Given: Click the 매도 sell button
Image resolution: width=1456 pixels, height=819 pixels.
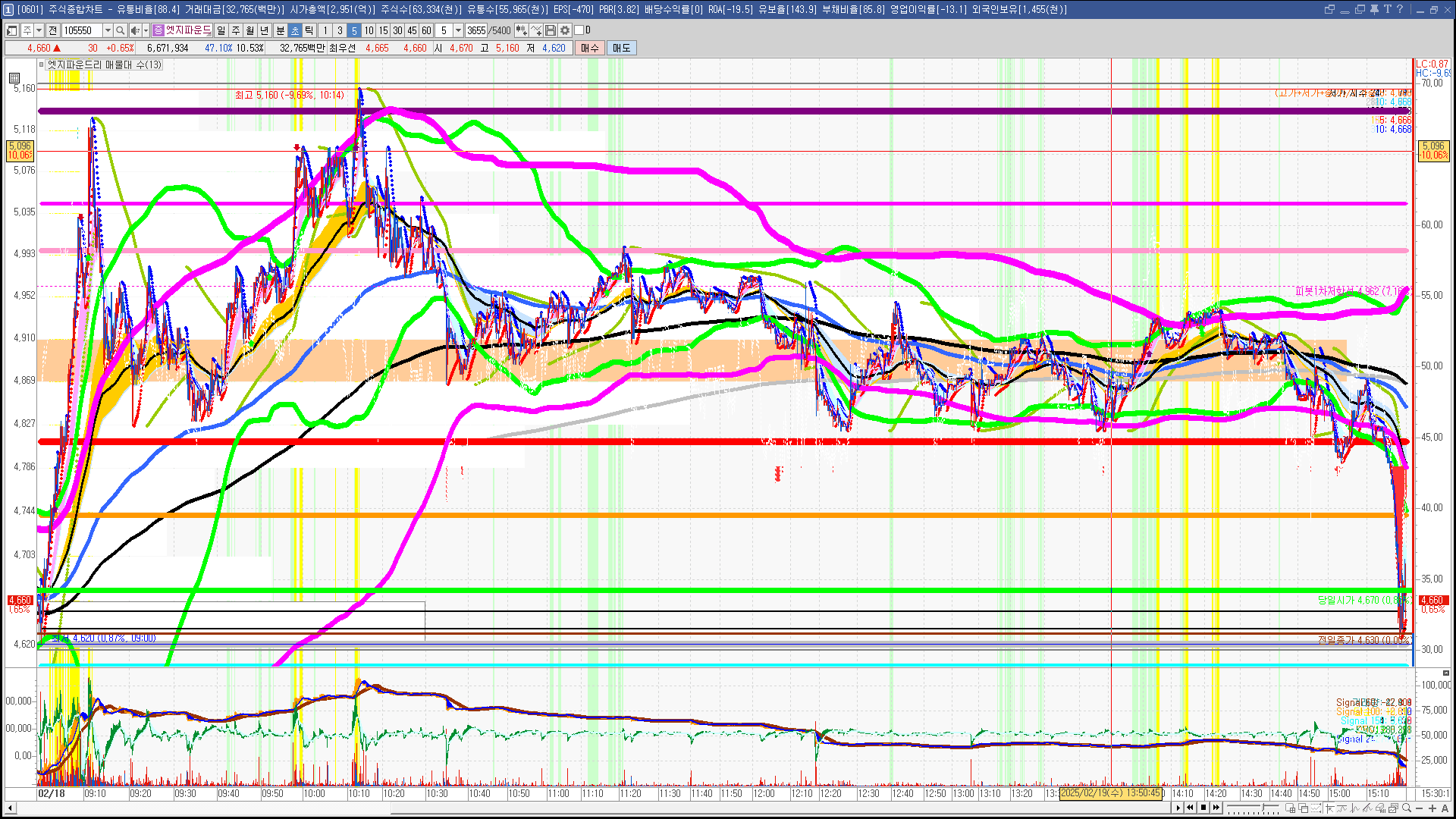Looking at the screenshot, I should click(x=621, y=48).
